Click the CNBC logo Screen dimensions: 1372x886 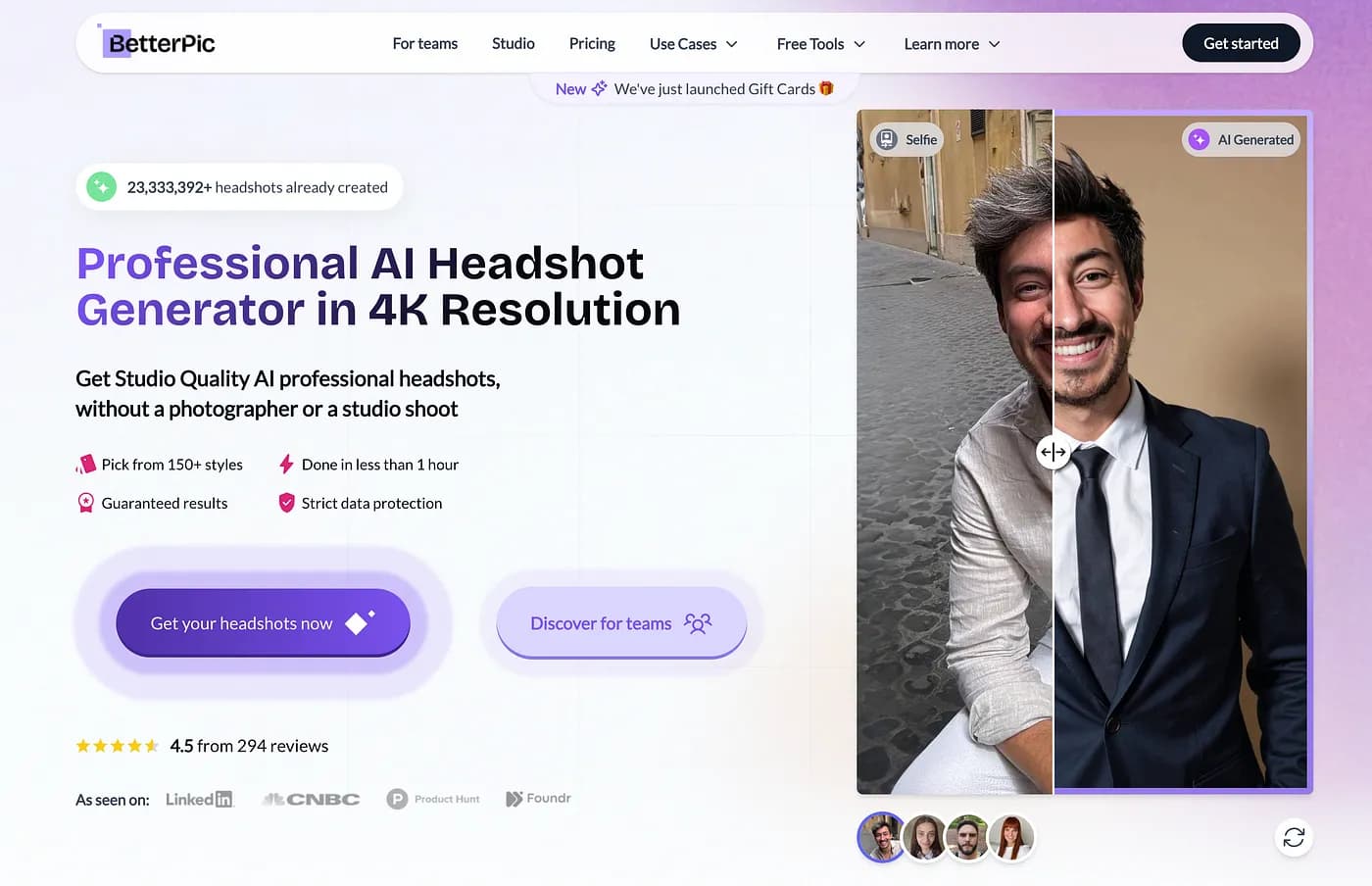[x=312, y=799]
